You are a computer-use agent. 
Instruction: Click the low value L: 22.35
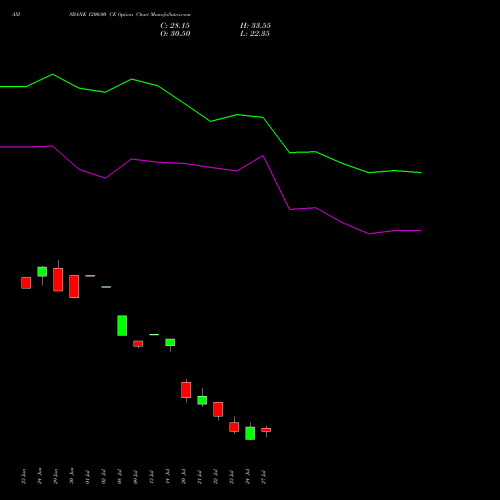coord(255,34)
